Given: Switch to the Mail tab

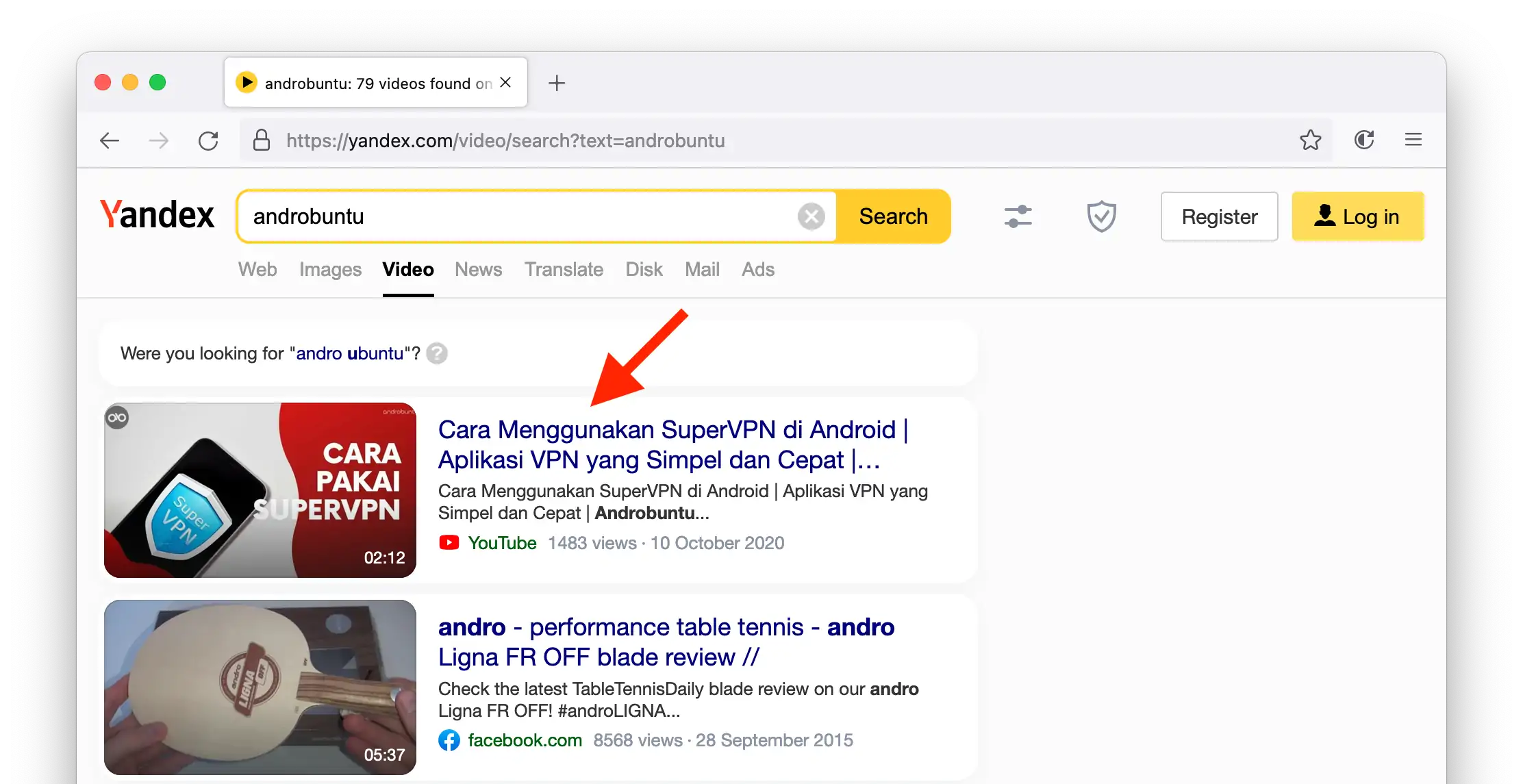Looking at the screenshot, I should pos(702,269).
